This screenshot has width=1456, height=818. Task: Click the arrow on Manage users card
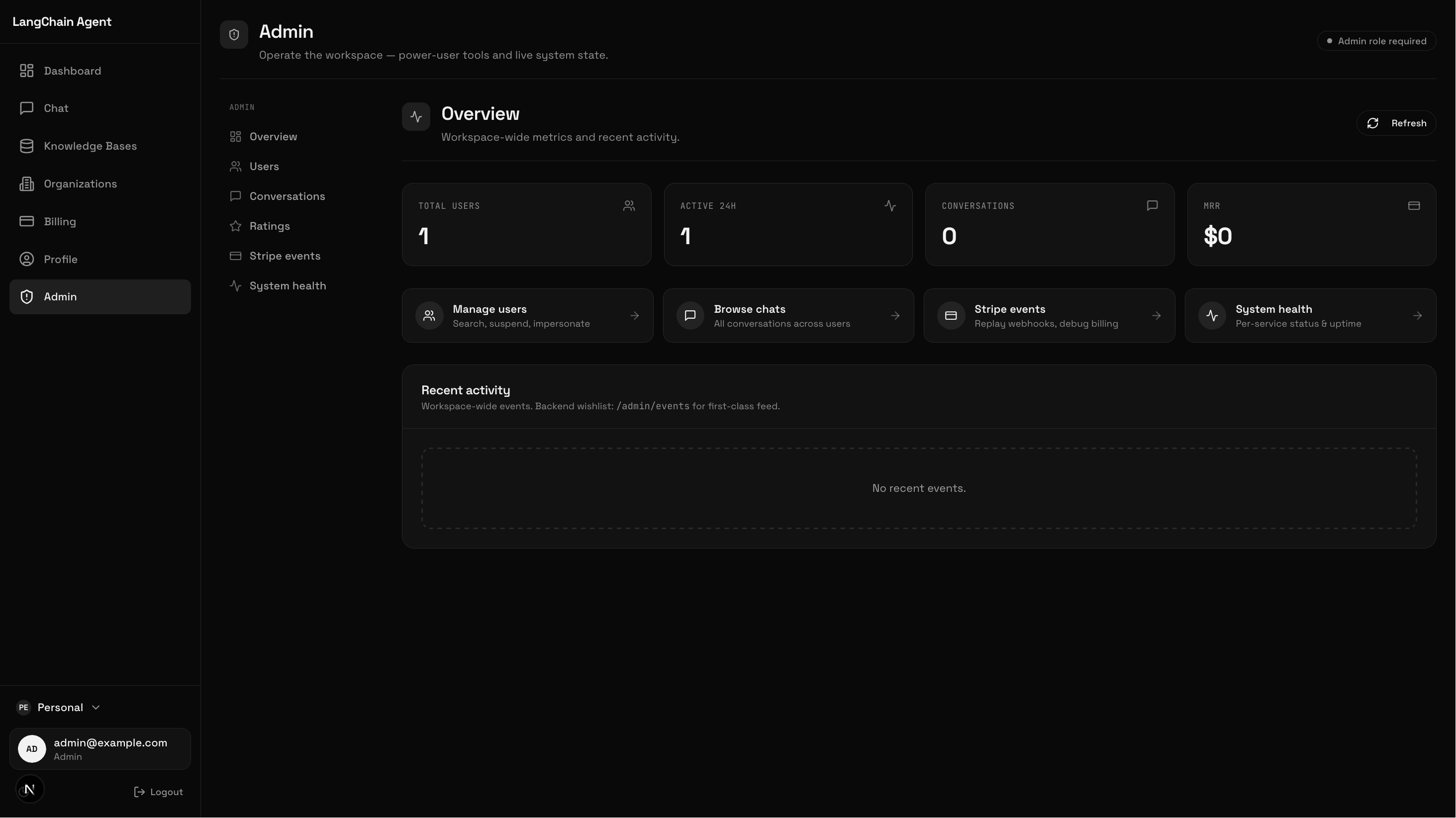pos(635,316)
